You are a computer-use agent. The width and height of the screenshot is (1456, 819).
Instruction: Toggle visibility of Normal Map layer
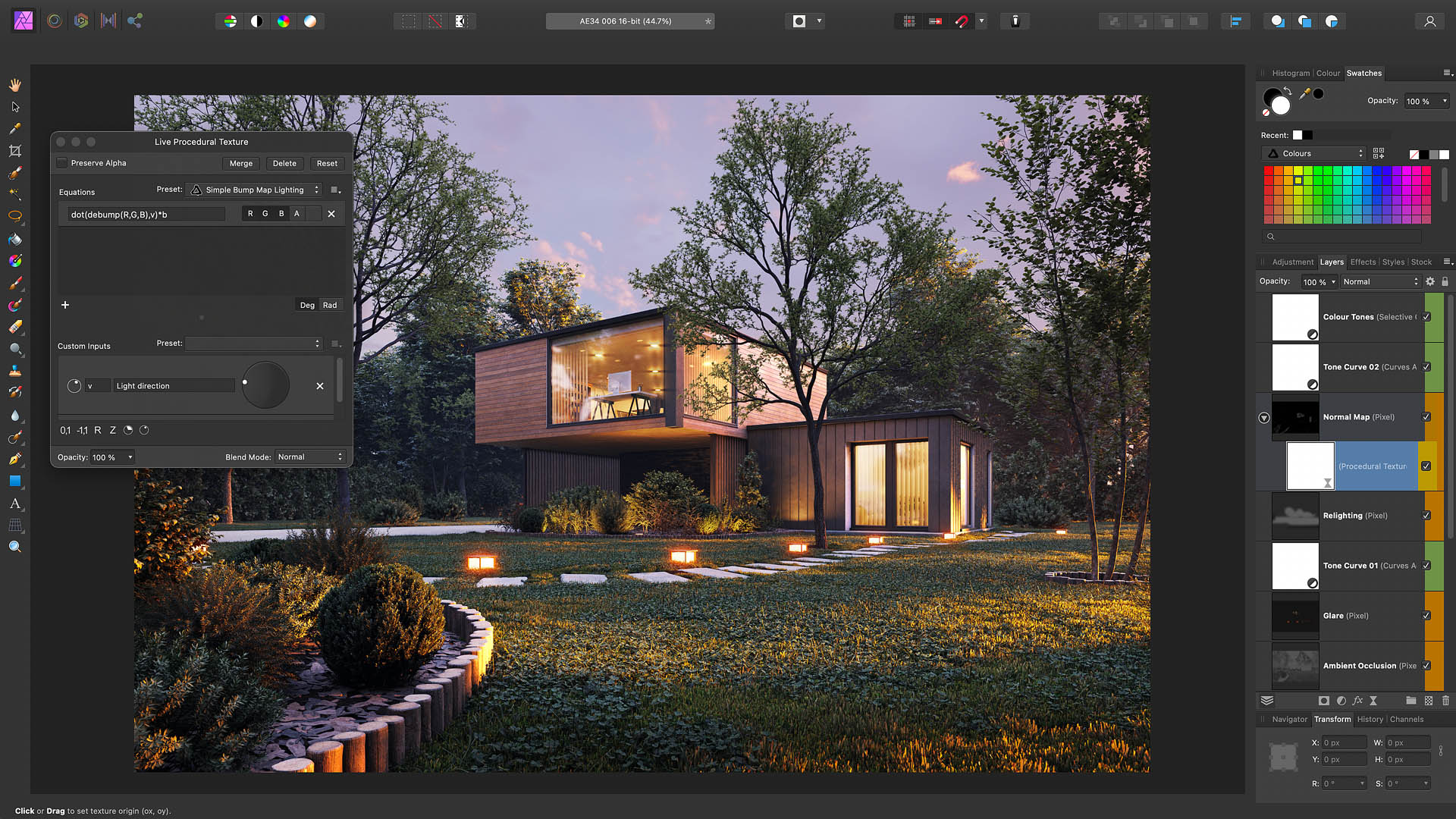[x=1427, y=416]
